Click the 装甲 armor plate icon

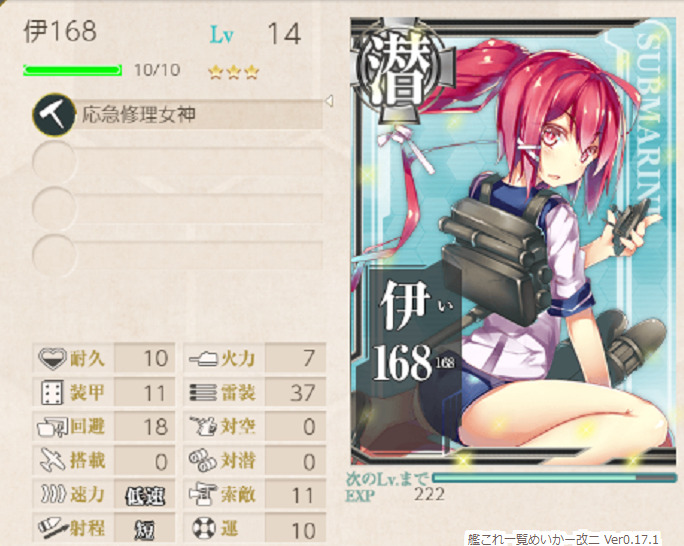(x=52, y=392)
